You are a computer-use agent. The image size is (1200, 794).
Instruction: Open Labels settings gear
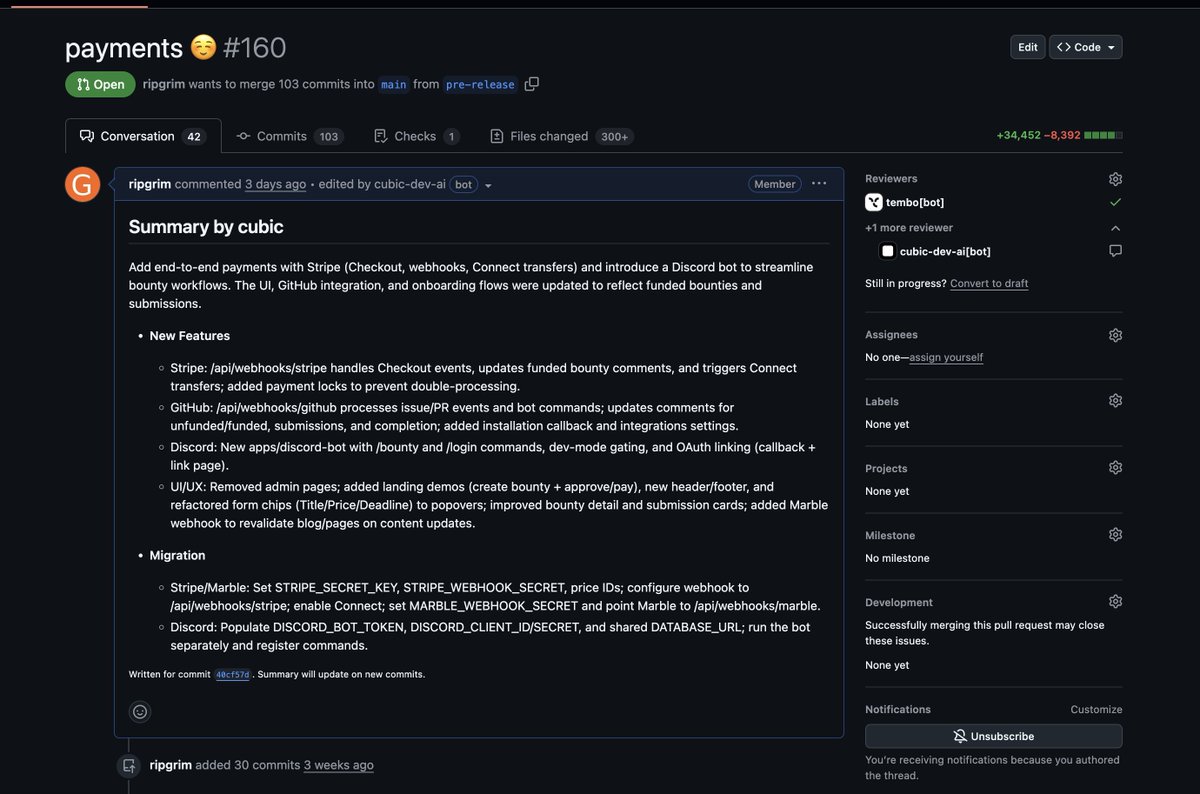tap(1115, 401)
